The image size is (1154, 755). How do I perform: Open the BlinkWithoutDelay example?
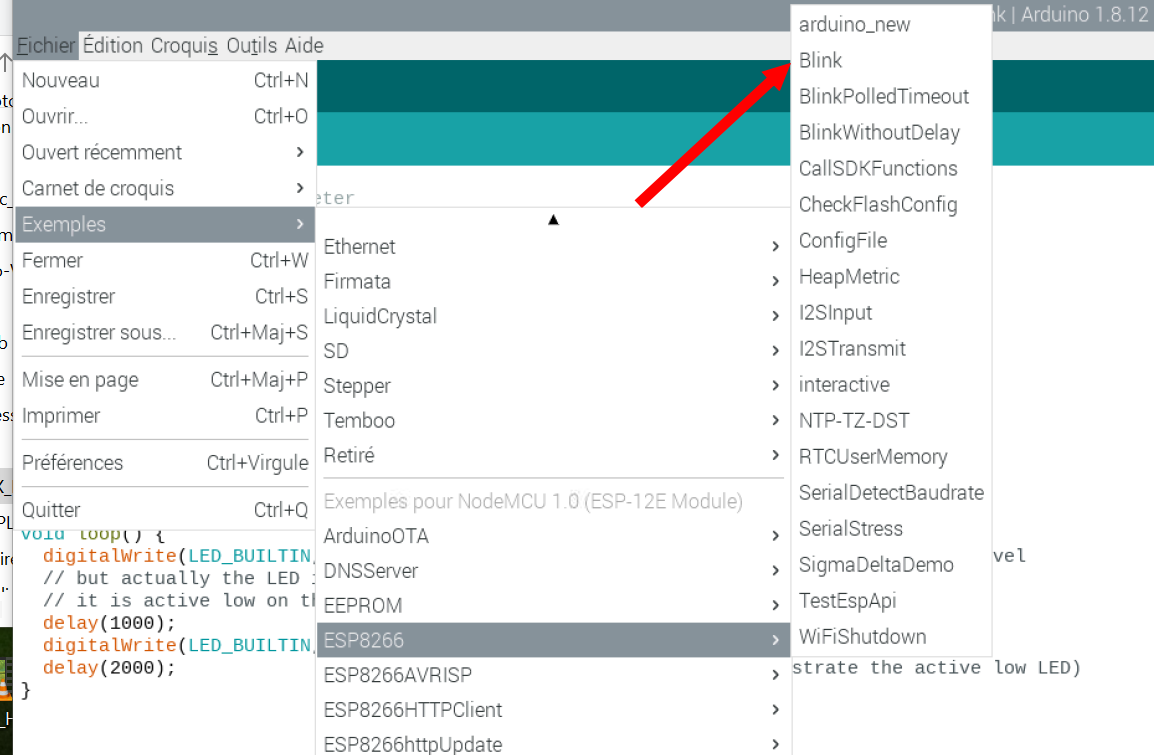point(891,132)
